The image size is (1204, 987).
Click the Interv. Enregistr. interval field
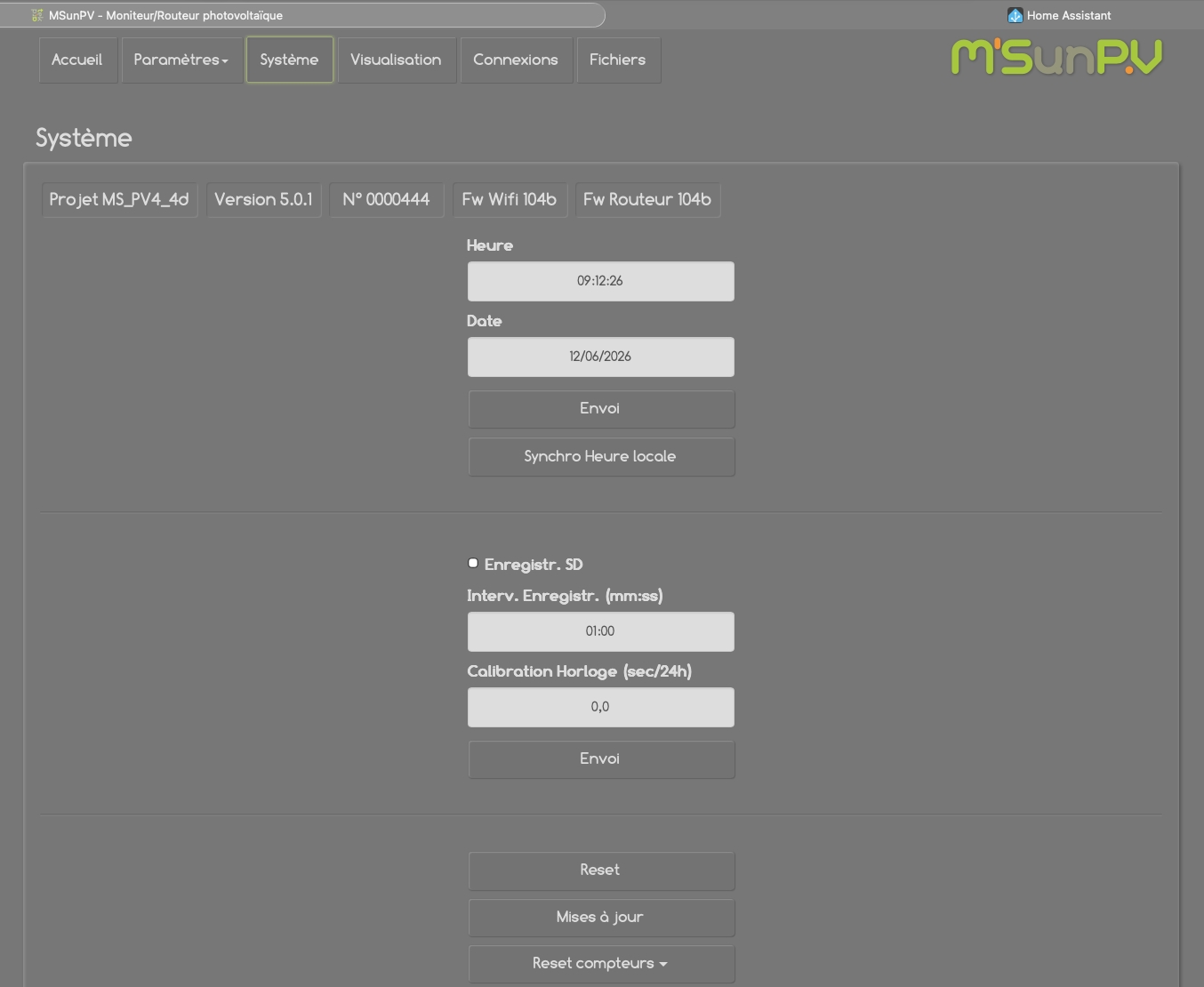(601, 631)
